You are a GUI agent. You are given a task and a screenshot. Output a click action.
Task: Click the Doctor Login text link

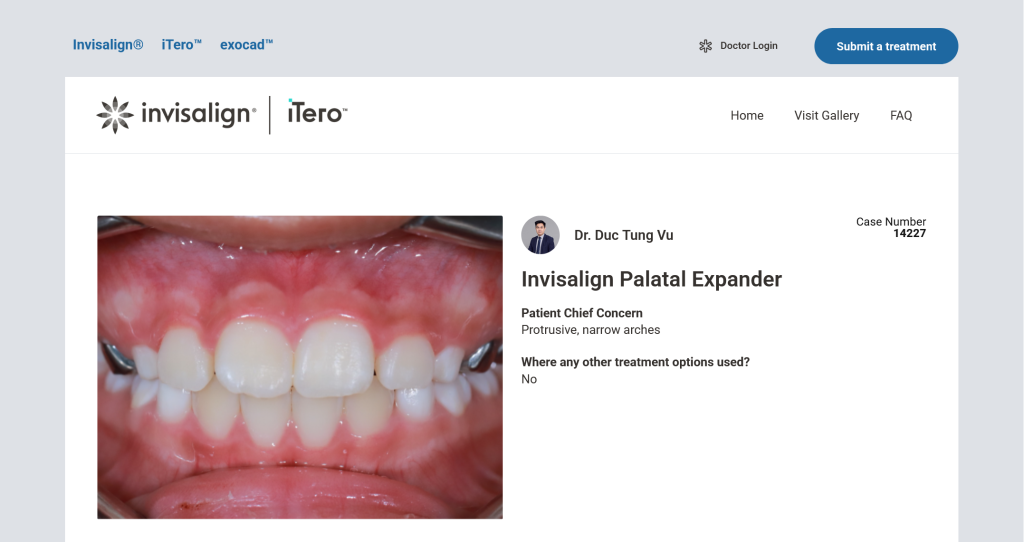[x=748, y=46]
